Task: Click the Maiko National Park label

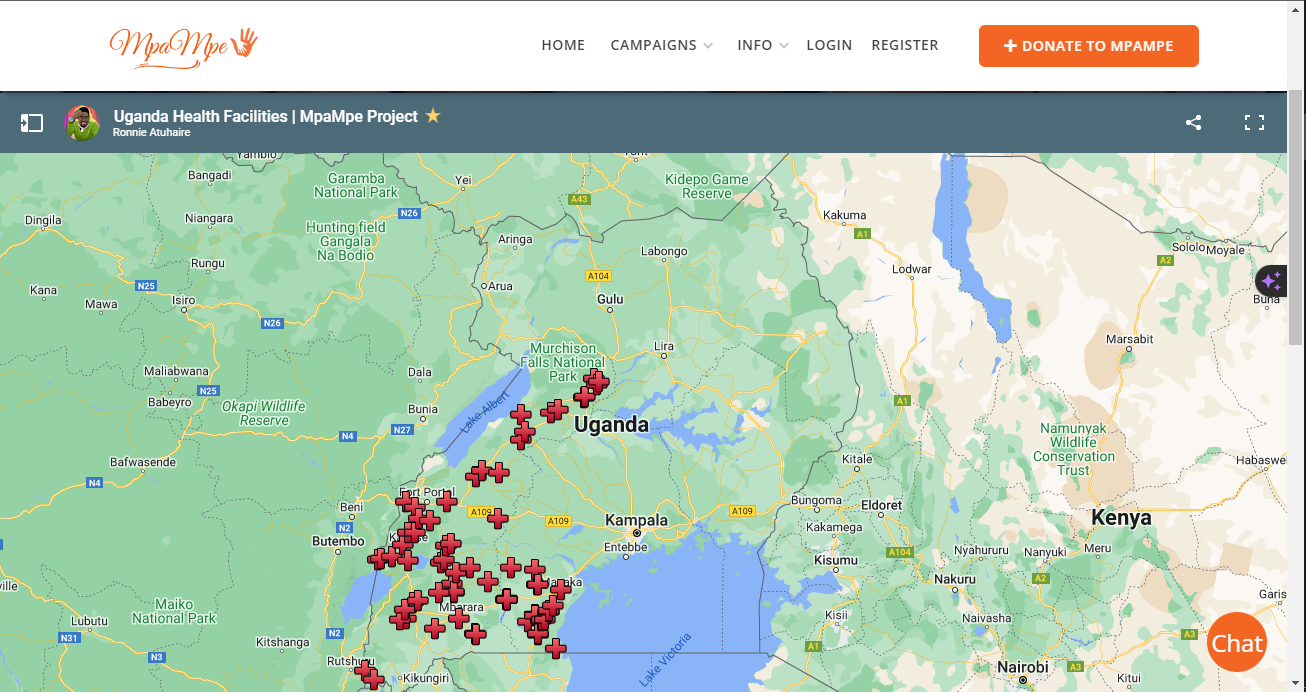Action: (174, 611)
